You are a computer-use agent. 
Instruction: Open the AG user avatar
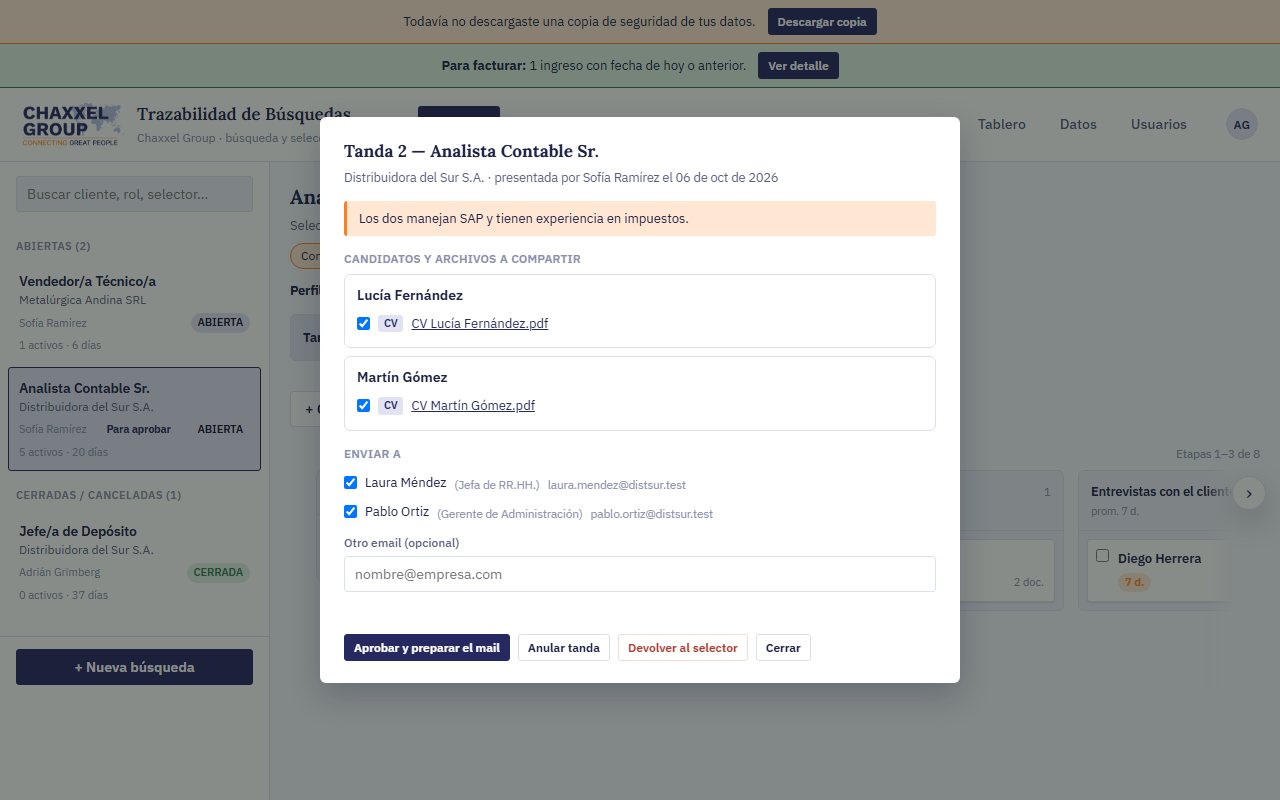click(x=1241, y=125)
